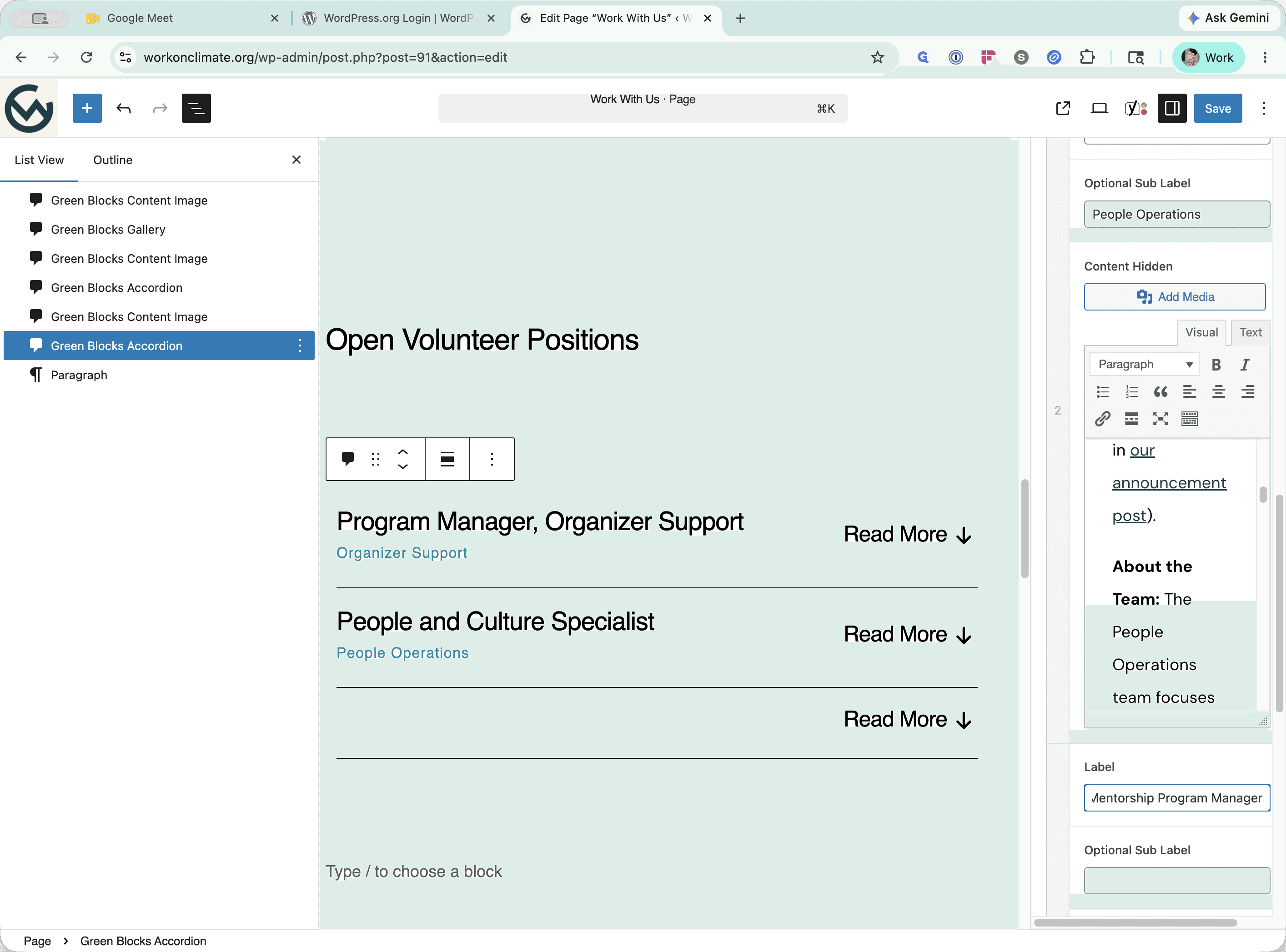Open the device view laptop icon
The height and width of the screenshot is (952, 1286).
point(1099,108)
